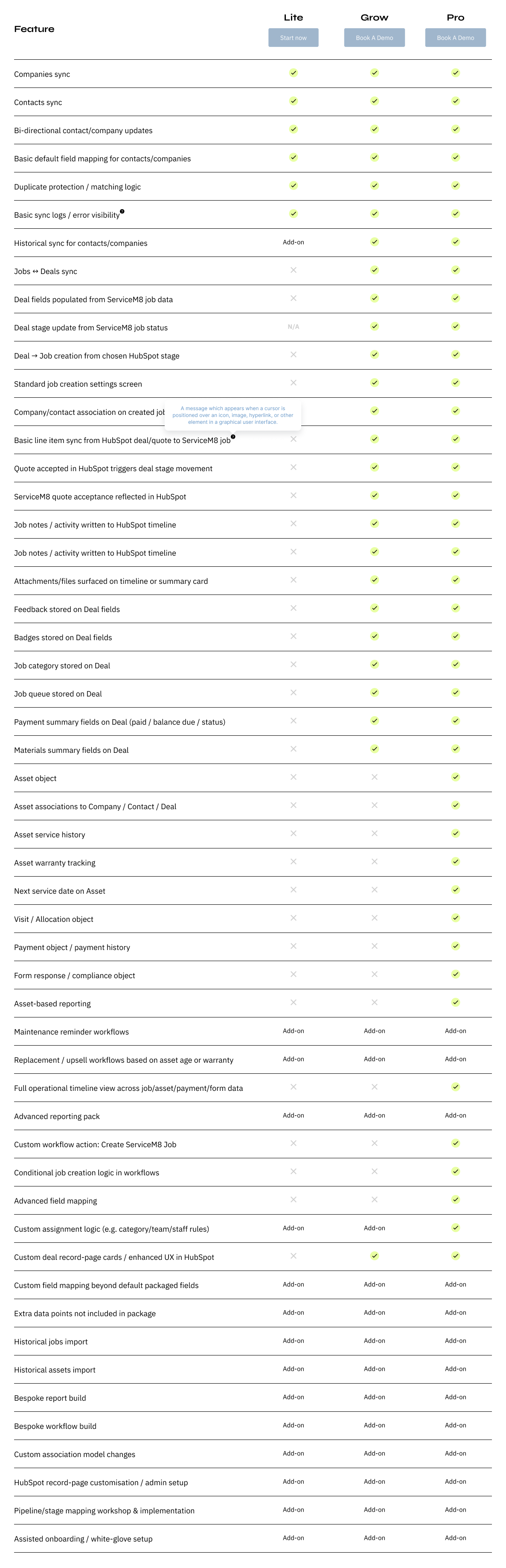Click Add-on for Maintenance reminder workflows under Pro
This screenshot has width=506, height=1568.
click(x=455, y=1031)
